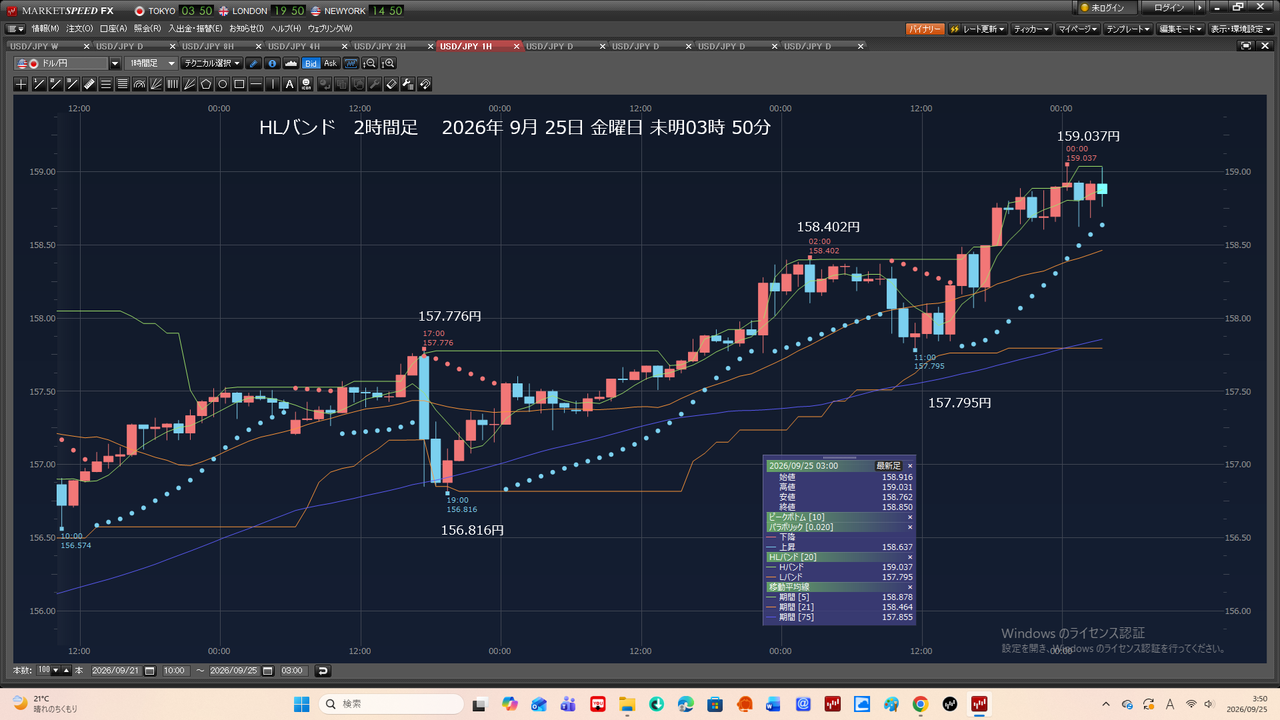Click the start date field 2026/09/21
The width and height of the screenshot is (1280, 720).
118,670
